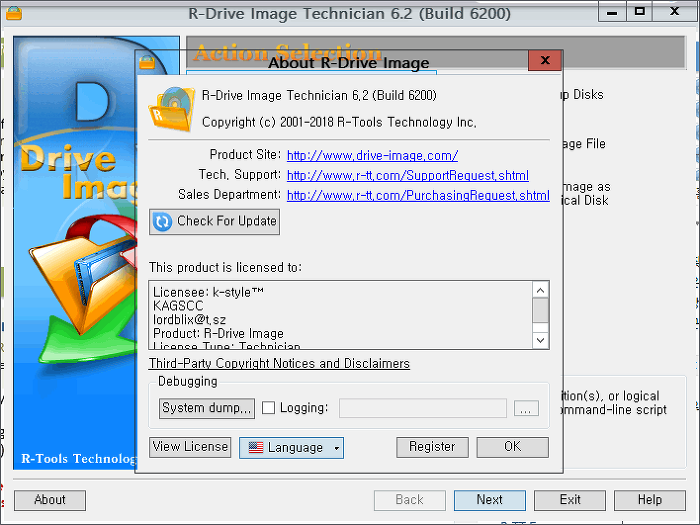Close the About R-Drive Image dialog
Image resolution: width=700 pixels, height=525 pixels.
pos(545,60)
